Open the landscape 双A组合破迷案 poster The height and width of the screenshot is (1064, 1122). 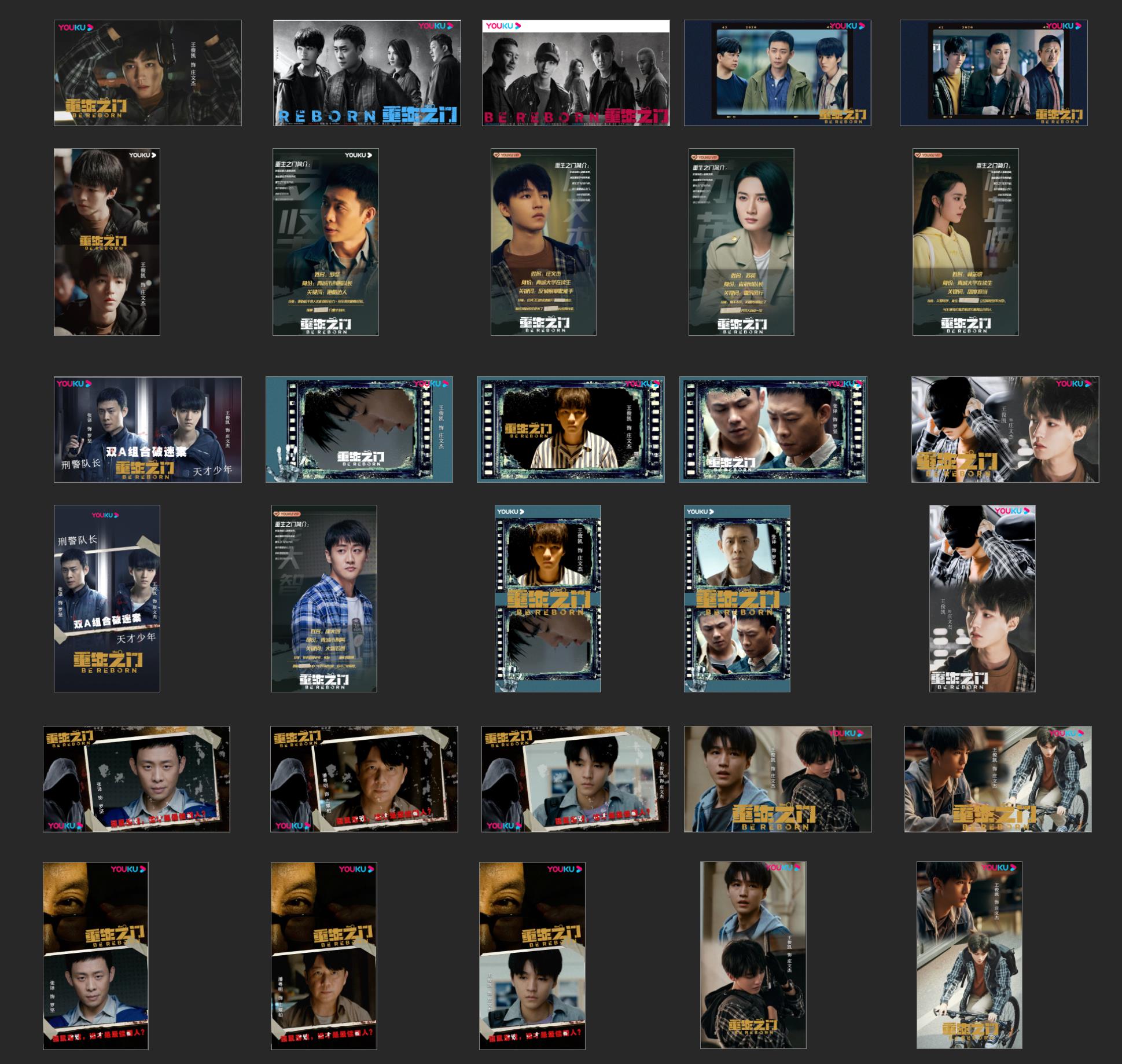148,430
